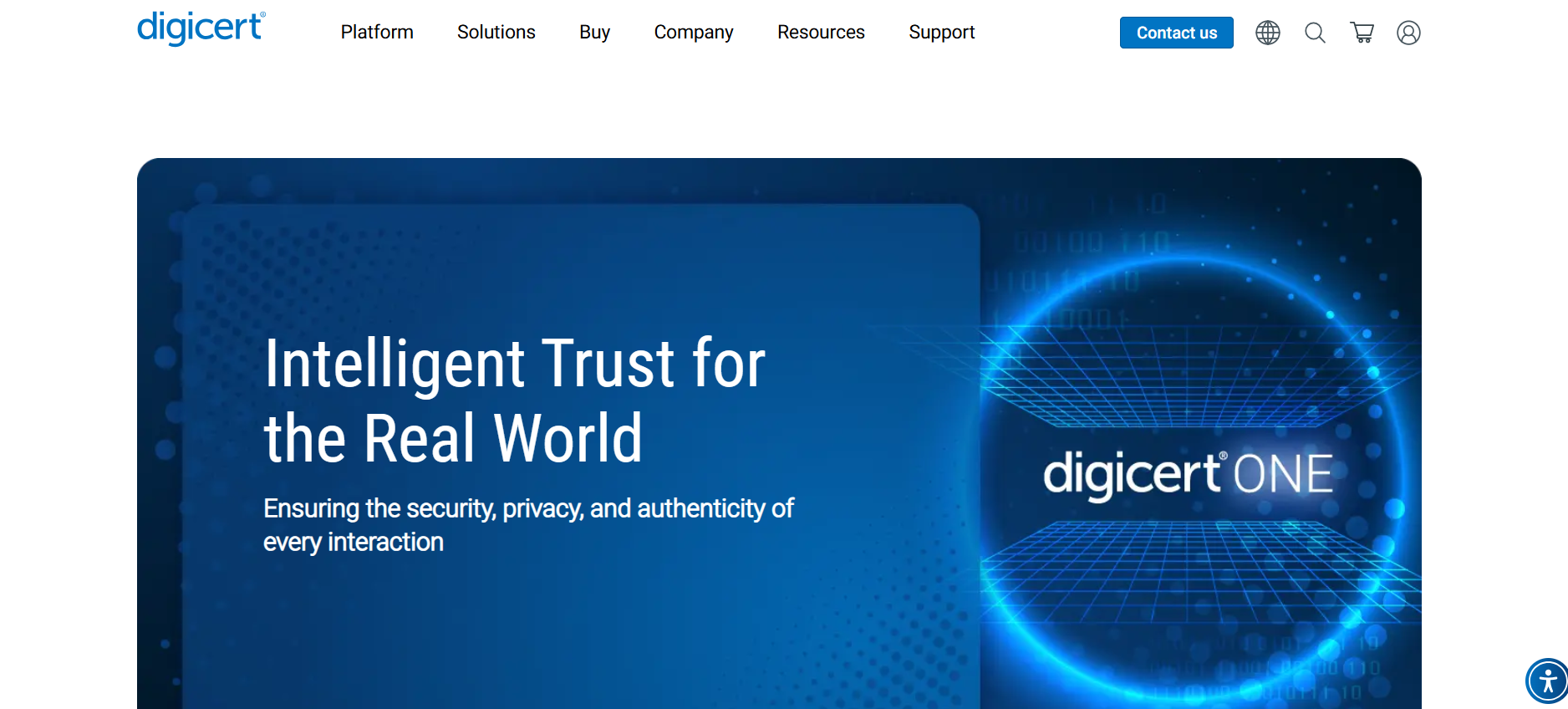Open the shopping cart icon
This screenshot has height=709, width=1568.
1362,33
